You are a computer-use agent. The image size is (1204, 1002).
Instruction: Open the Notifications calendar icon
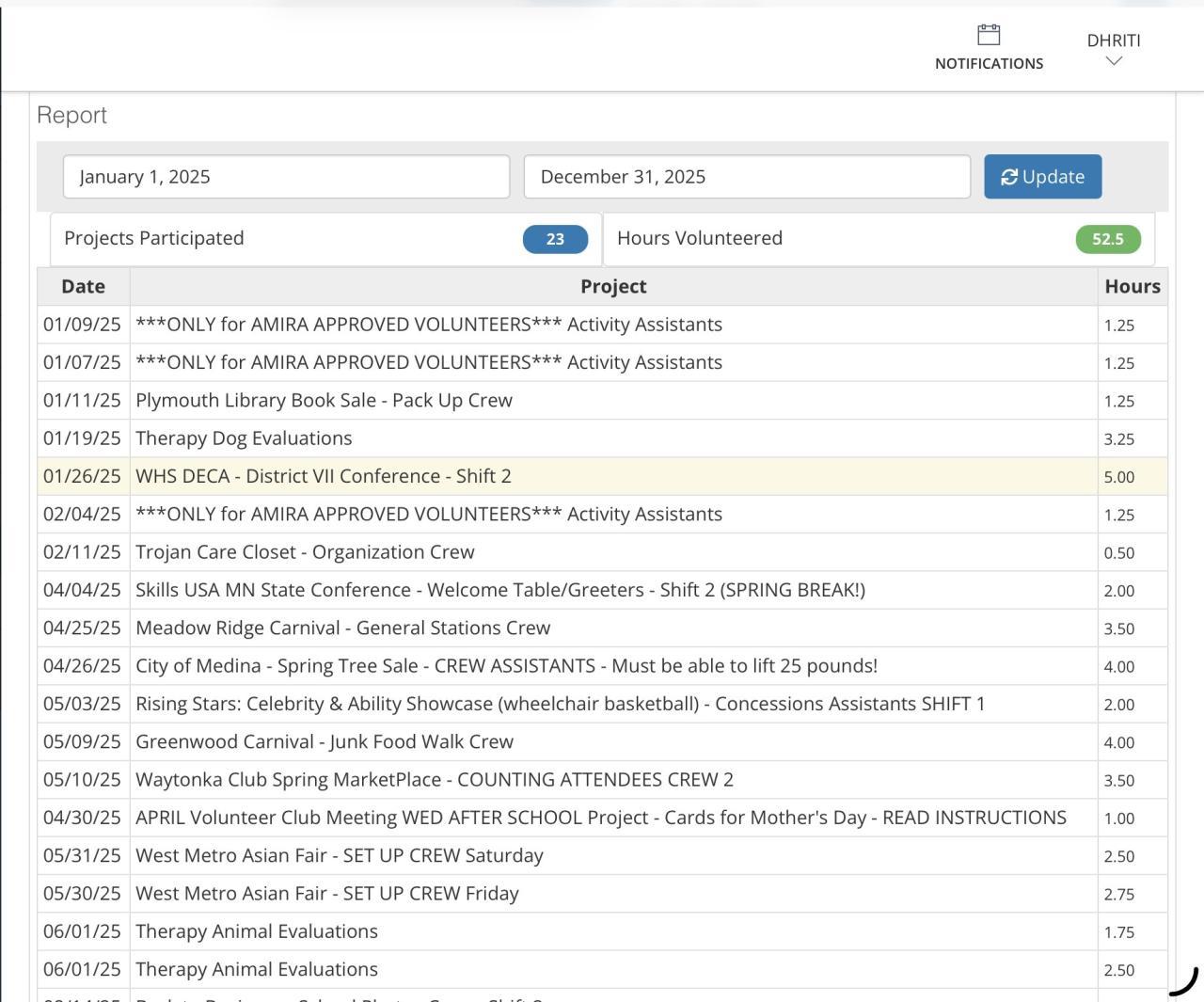(x=989, y=36)
